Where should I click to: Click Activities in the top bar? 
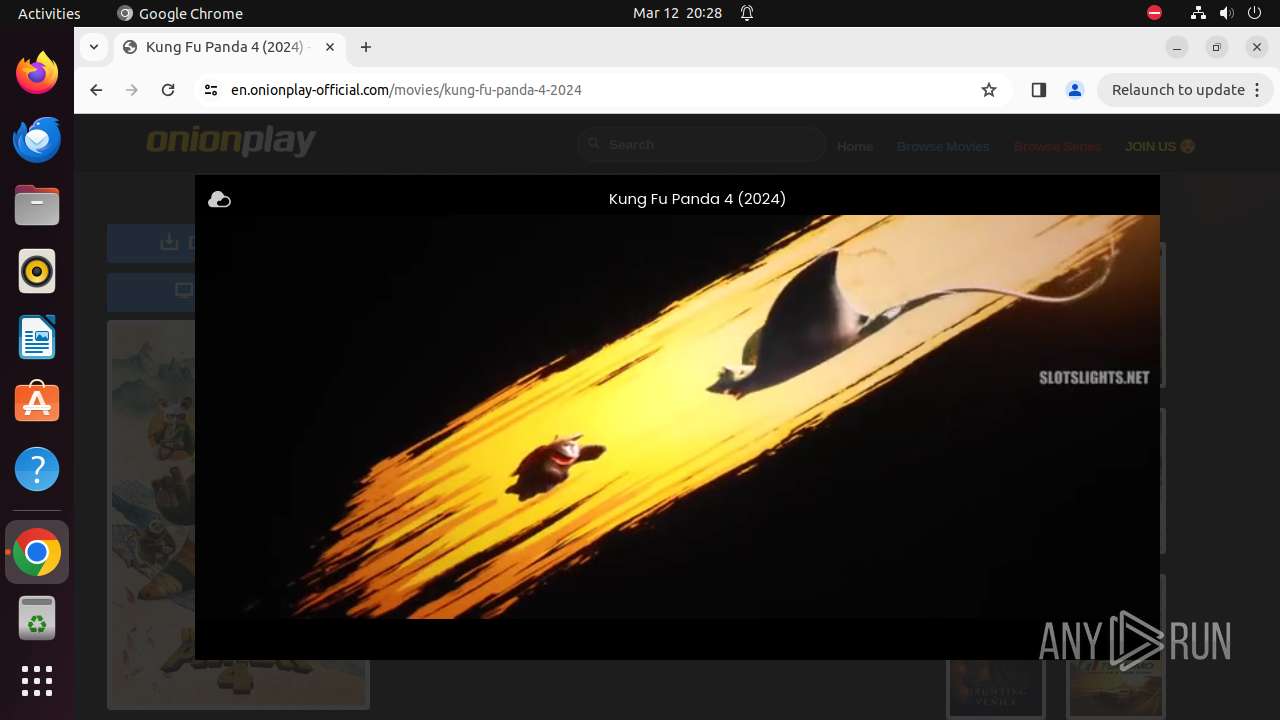coord(49,13)
